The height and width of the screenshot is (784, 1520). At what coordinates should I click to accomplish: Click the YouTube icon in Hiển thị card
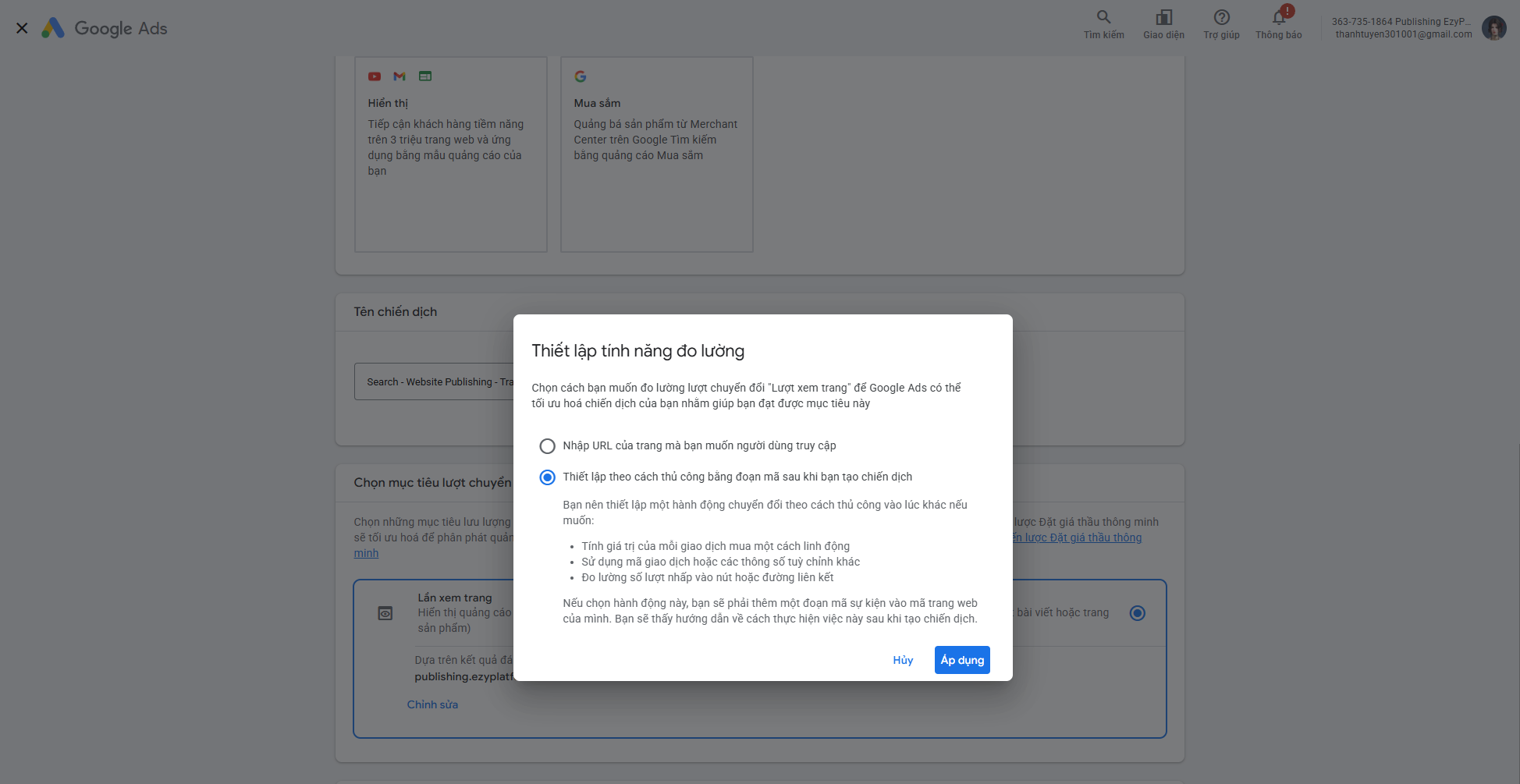pos(375,76)
